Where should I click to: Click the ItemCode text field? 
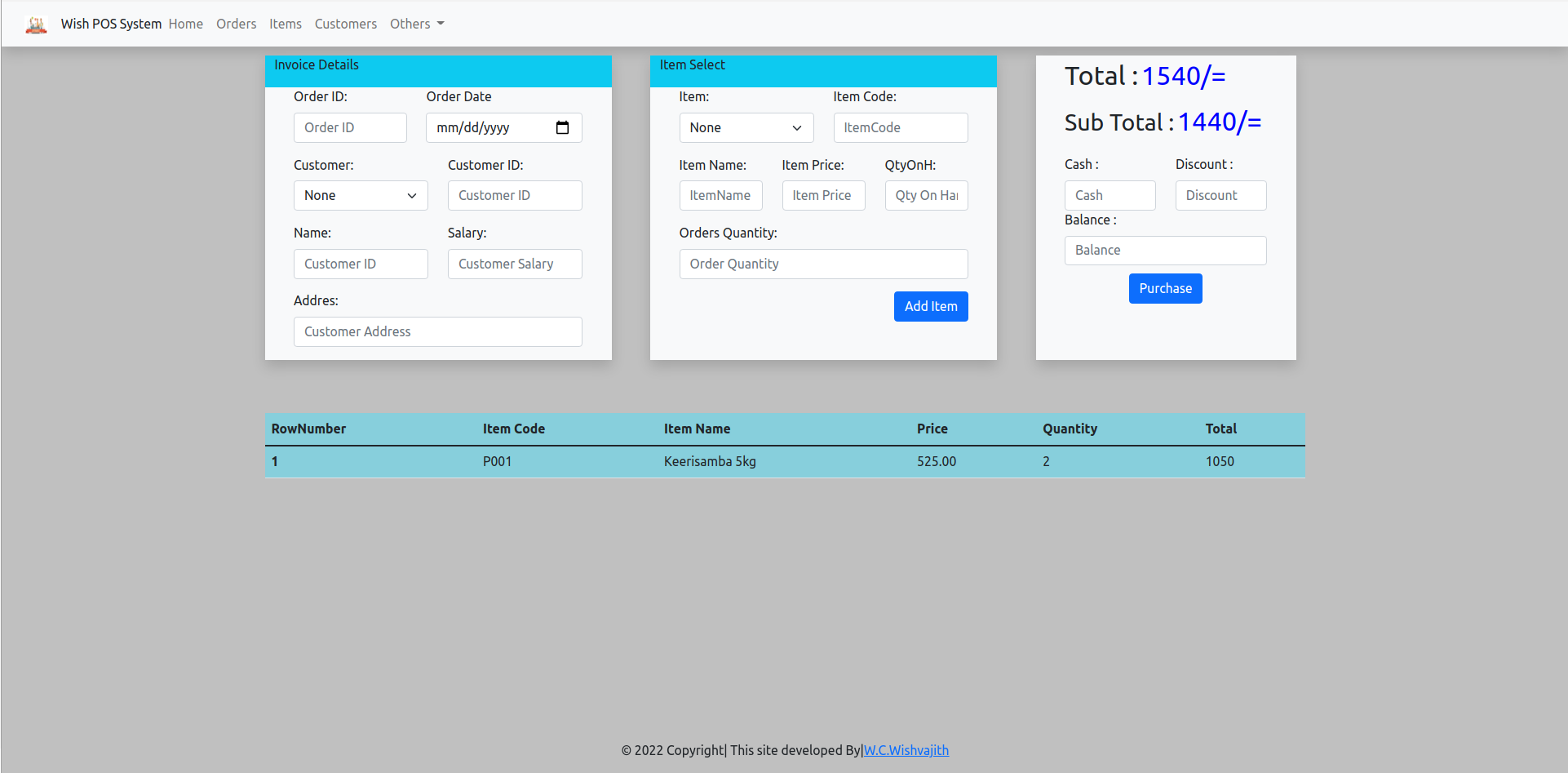coord(900,127)
